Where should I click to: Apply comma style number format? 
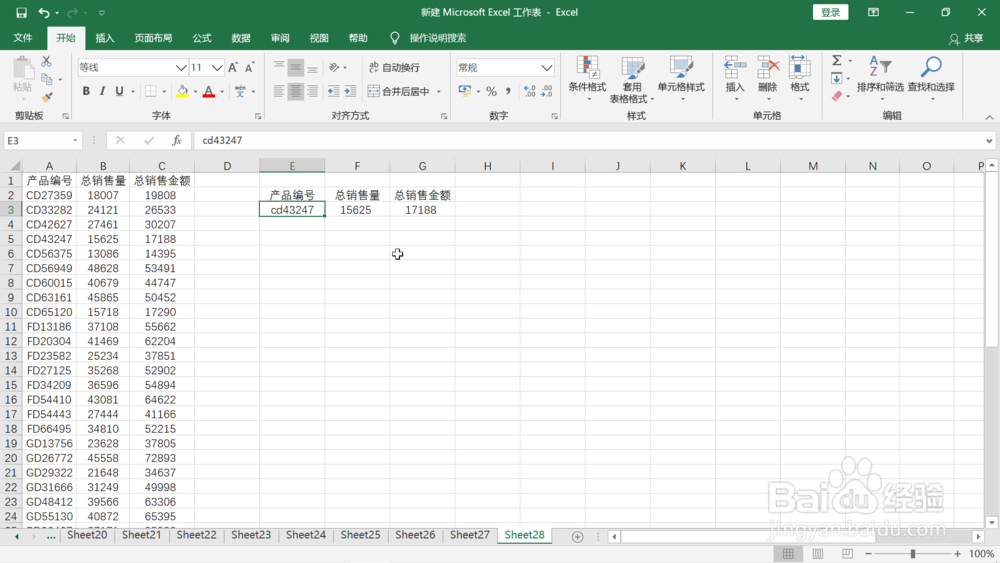[508, 91]
